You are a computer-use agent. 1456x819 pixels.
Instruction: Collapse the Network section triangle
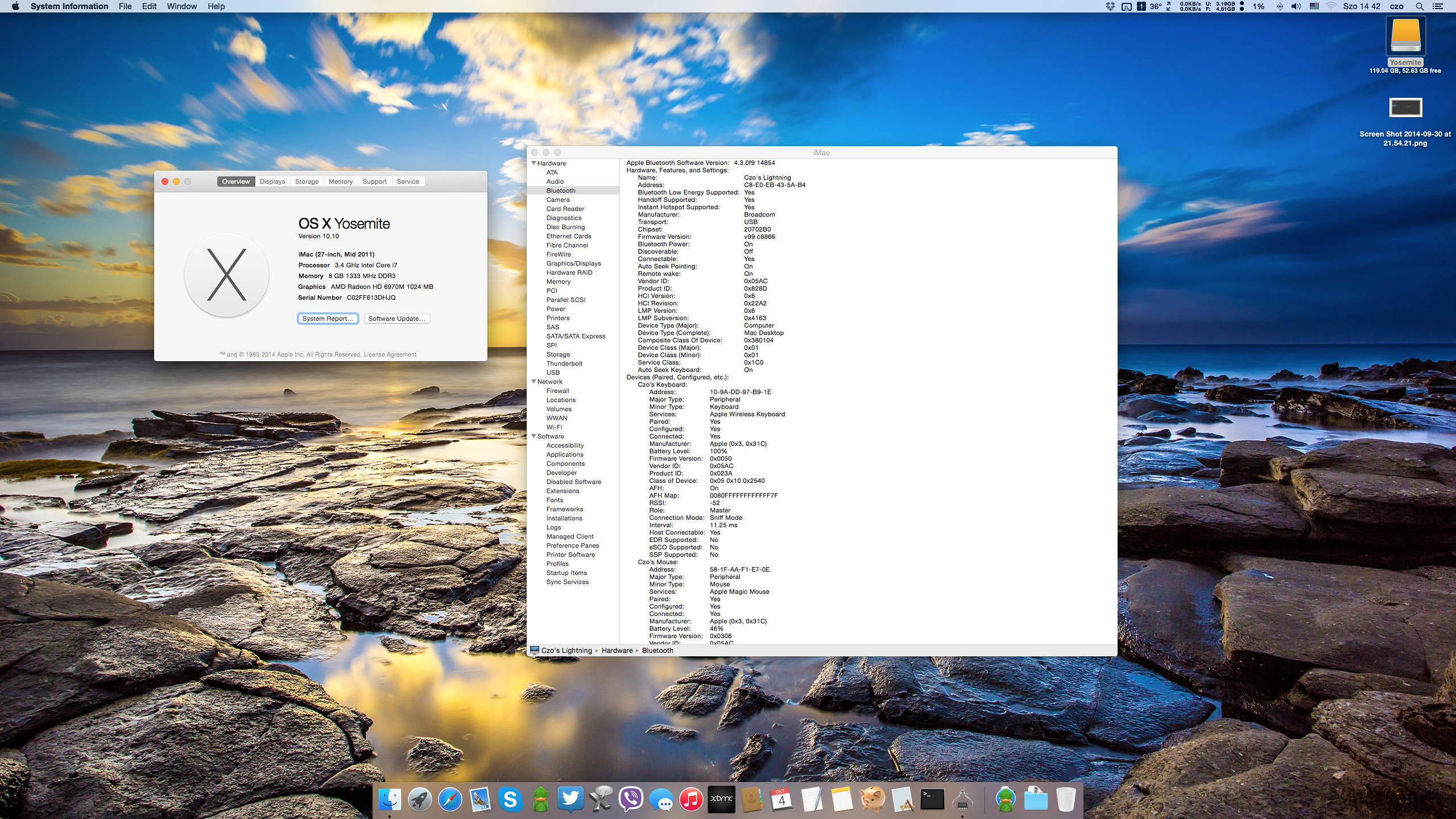coord(533,382)
